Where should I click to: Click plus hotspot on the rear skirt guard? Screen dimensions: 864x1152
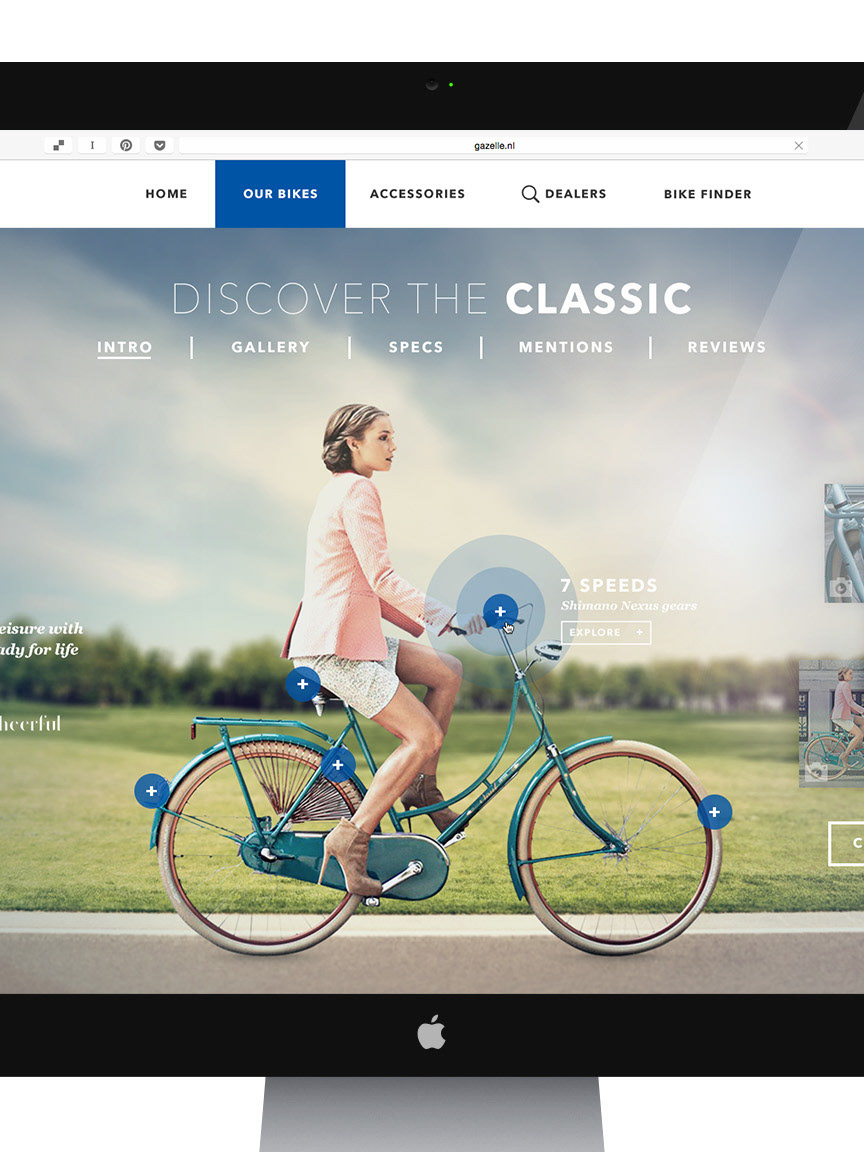click(x=338, y=765)
